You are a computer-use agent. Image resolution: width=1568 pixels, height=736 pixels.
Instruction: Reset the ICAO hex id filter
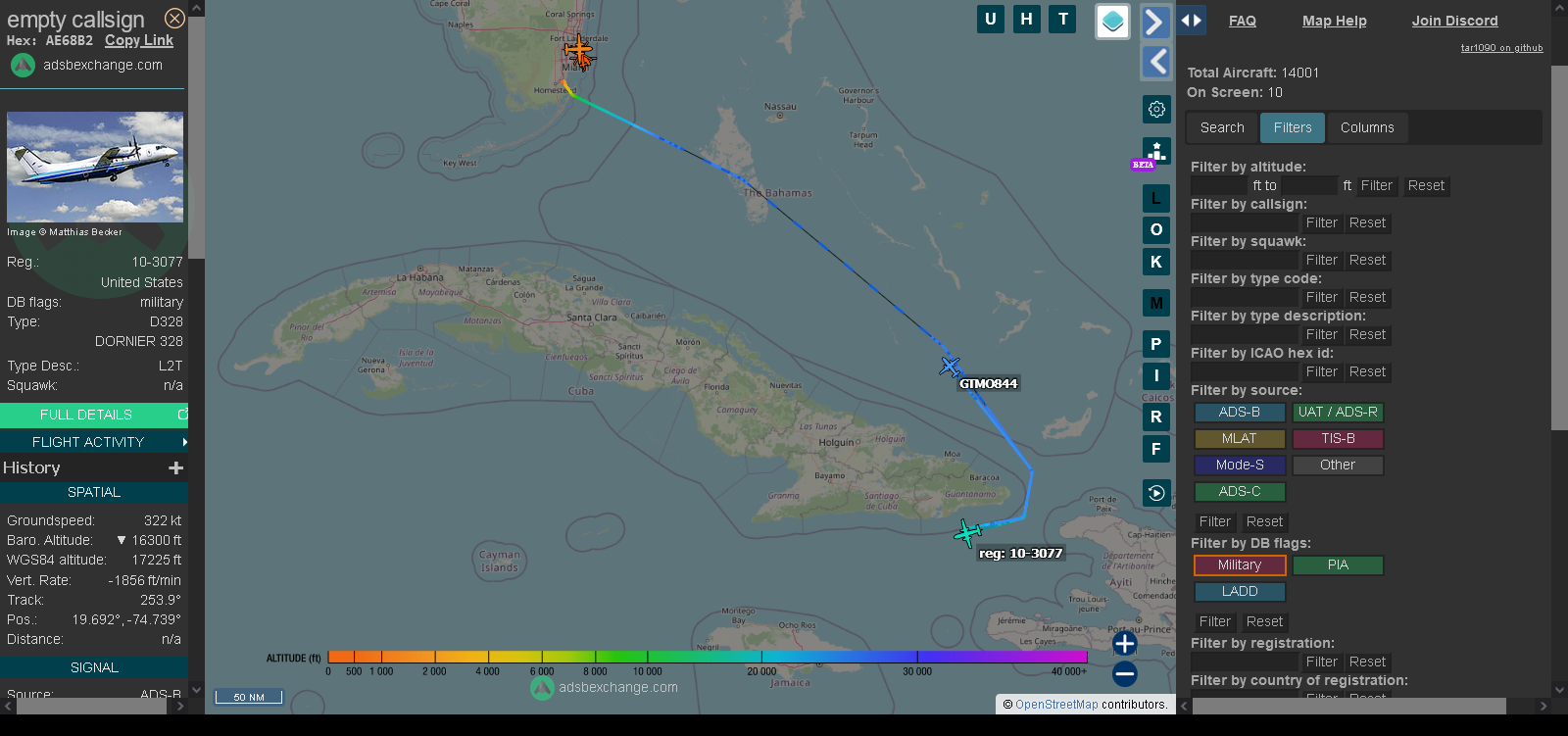click(1367, 371)
